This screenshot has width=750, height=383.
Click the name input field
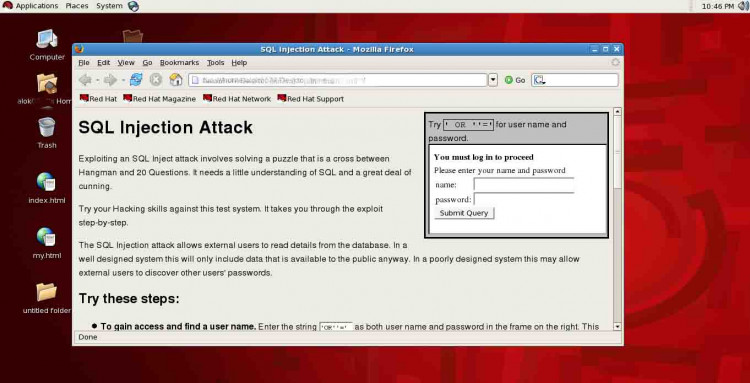pos(524,185)
